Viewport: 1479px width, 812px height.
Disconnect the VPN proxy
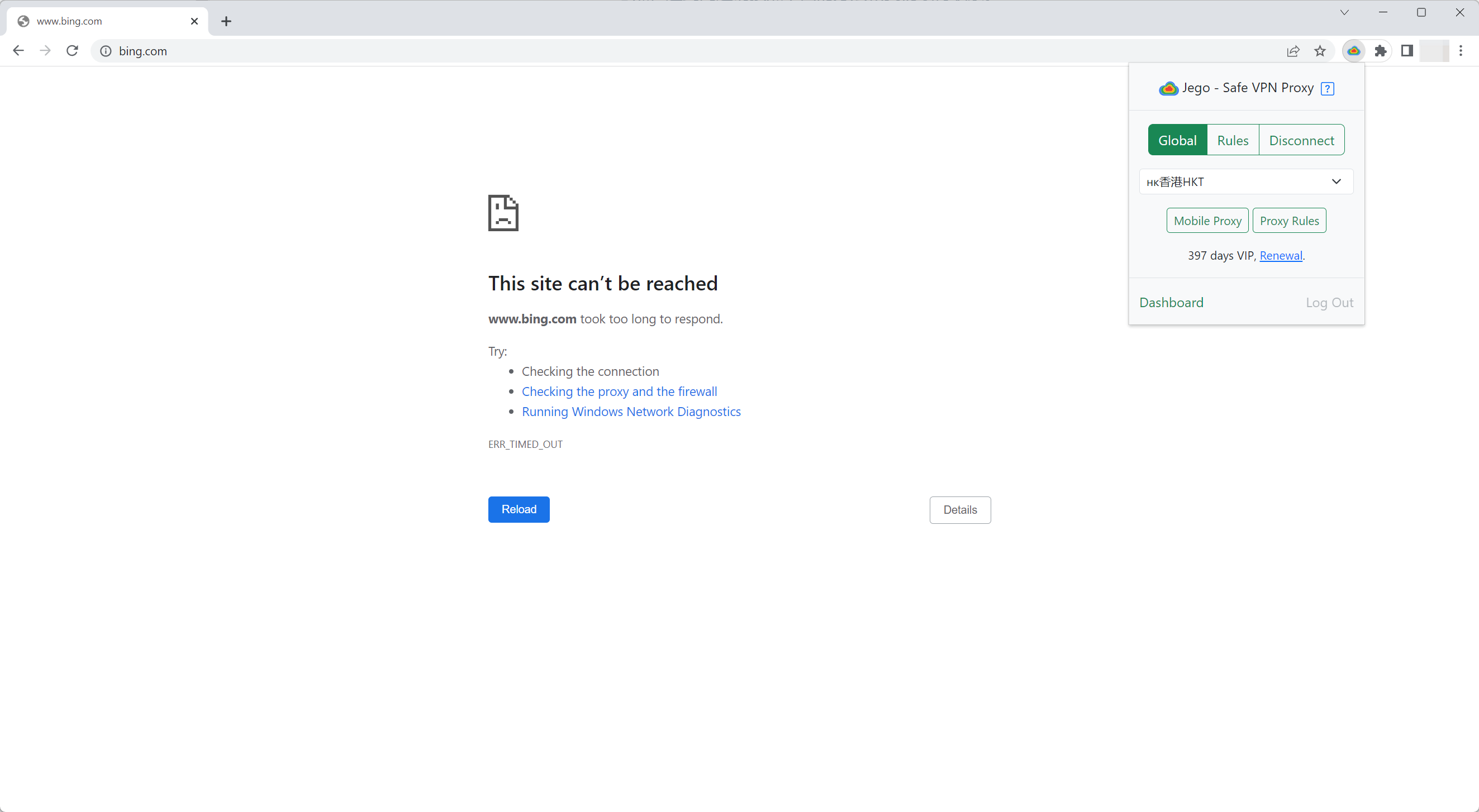(x=1301, y=140)
